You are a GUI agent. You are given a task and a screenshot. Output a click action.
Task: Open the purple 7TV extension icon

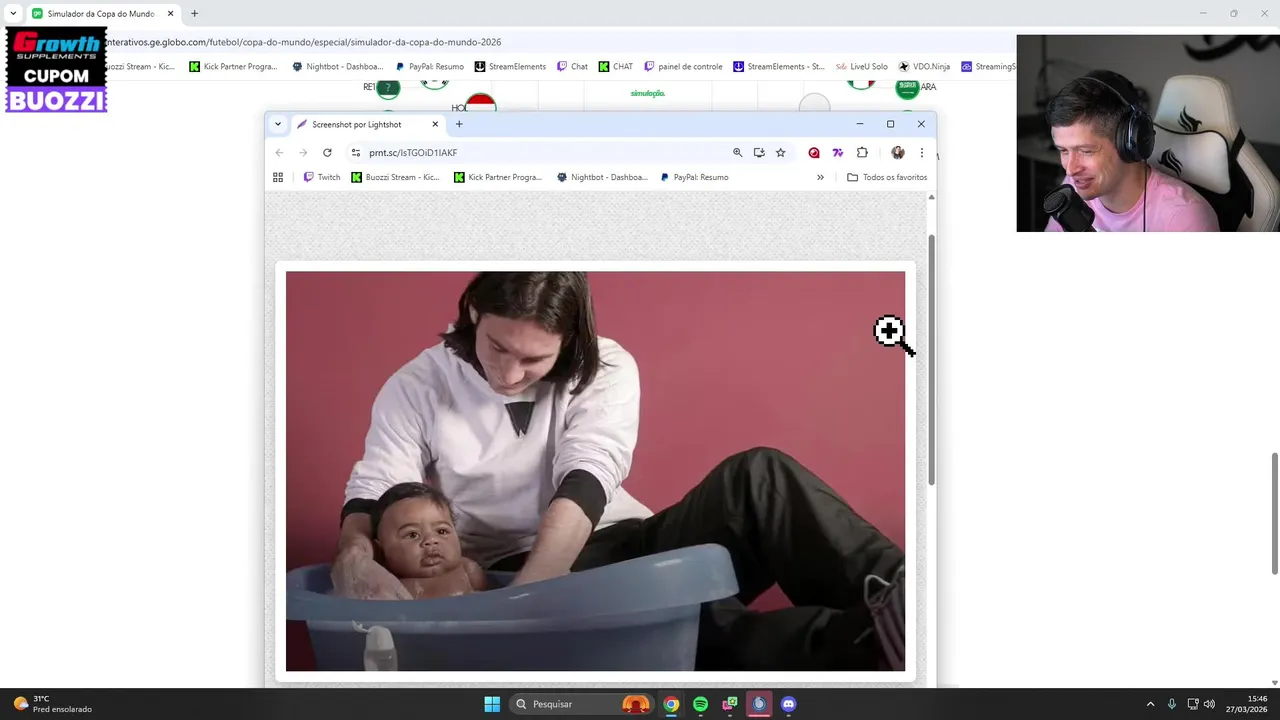[838, 153]
